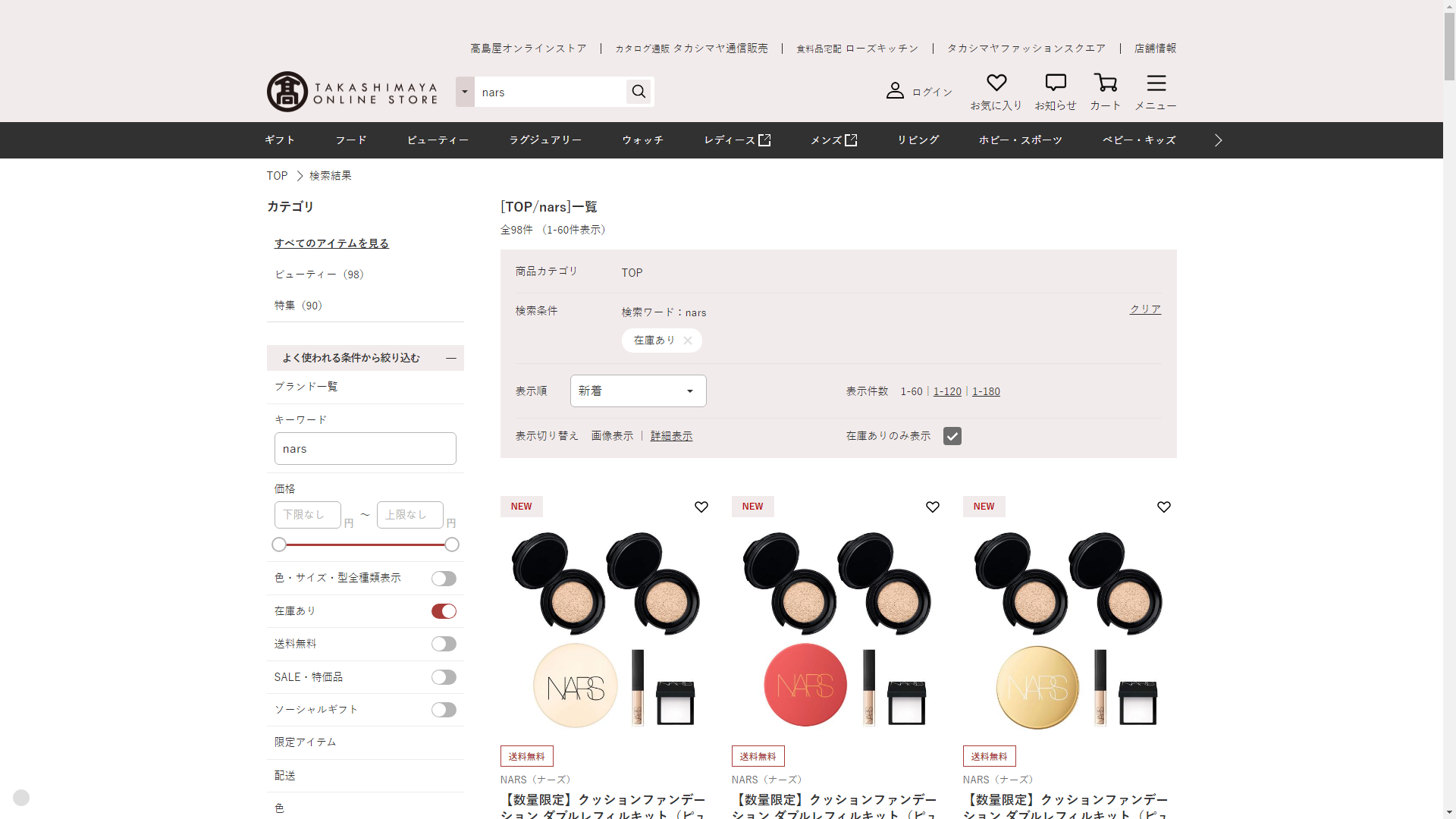Favorite the first NARS product with heart

pyautogui.click(x=701, y=507)
